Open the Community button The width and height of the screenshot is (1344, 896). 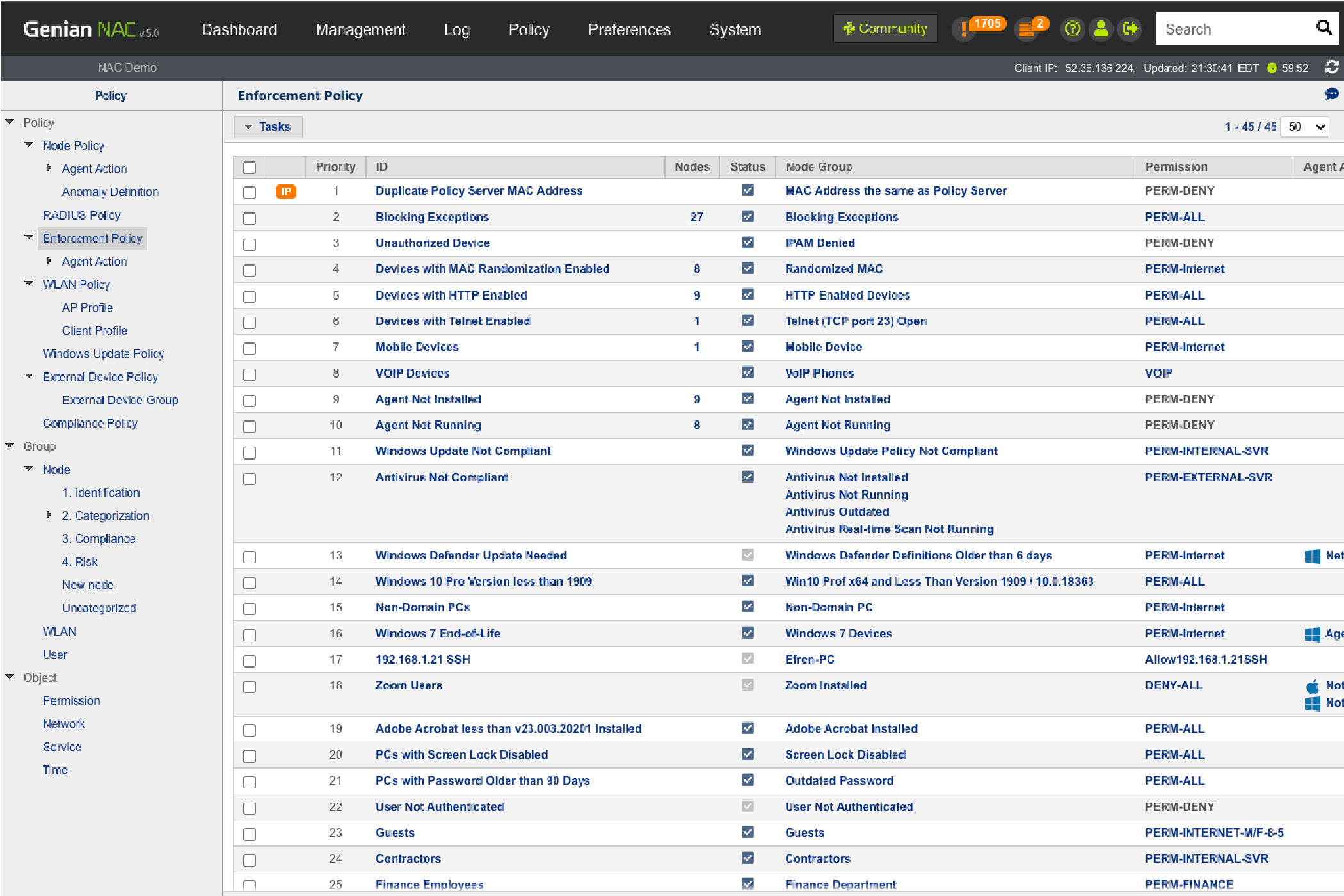pos(885,29)
